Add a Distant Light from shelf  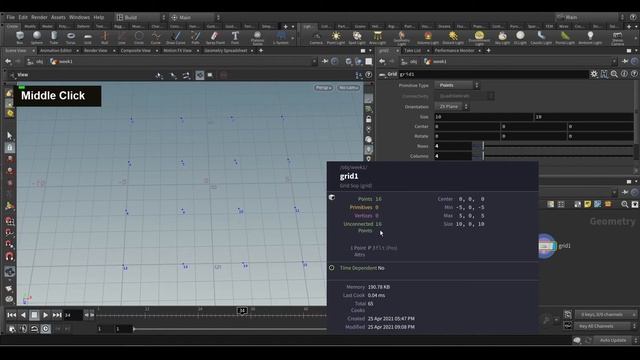click(x=453, y=38)
